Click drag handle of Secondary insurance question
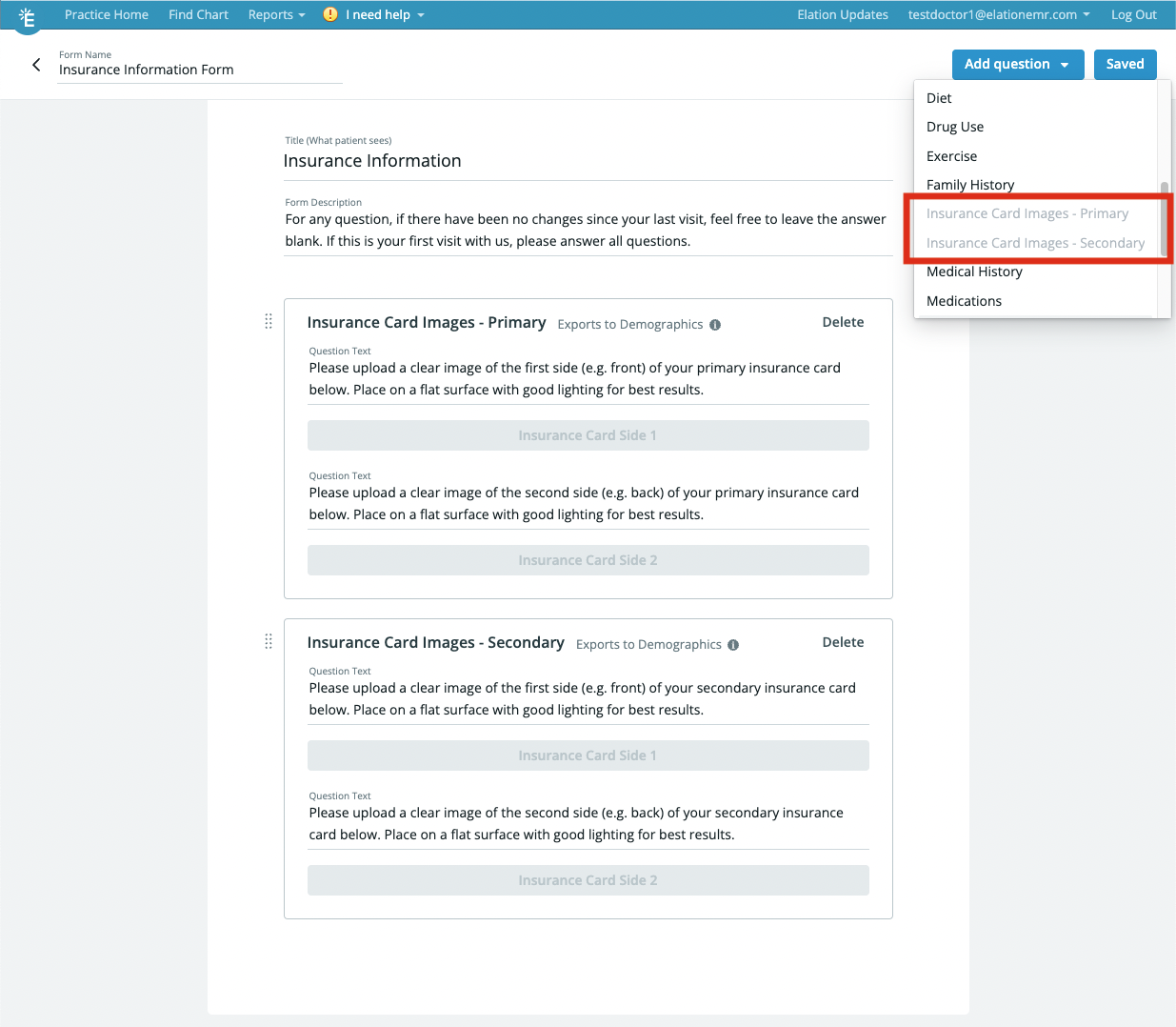The width and height of the screenshot is (1176, 1027). pos(269,641)
